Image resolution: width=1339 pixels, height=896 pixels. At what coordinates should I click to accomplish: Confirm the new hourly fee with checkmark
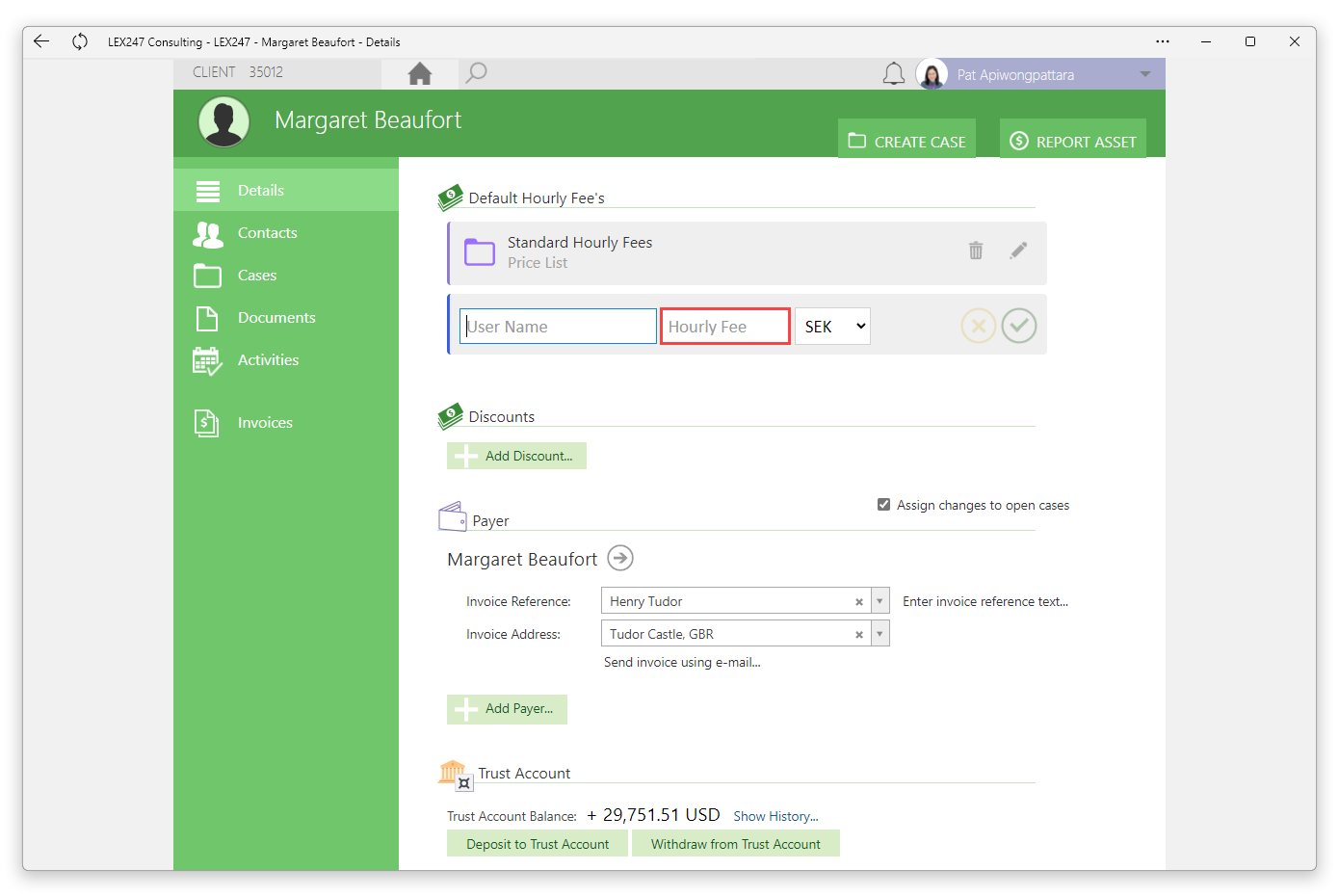coord(1019,326)
